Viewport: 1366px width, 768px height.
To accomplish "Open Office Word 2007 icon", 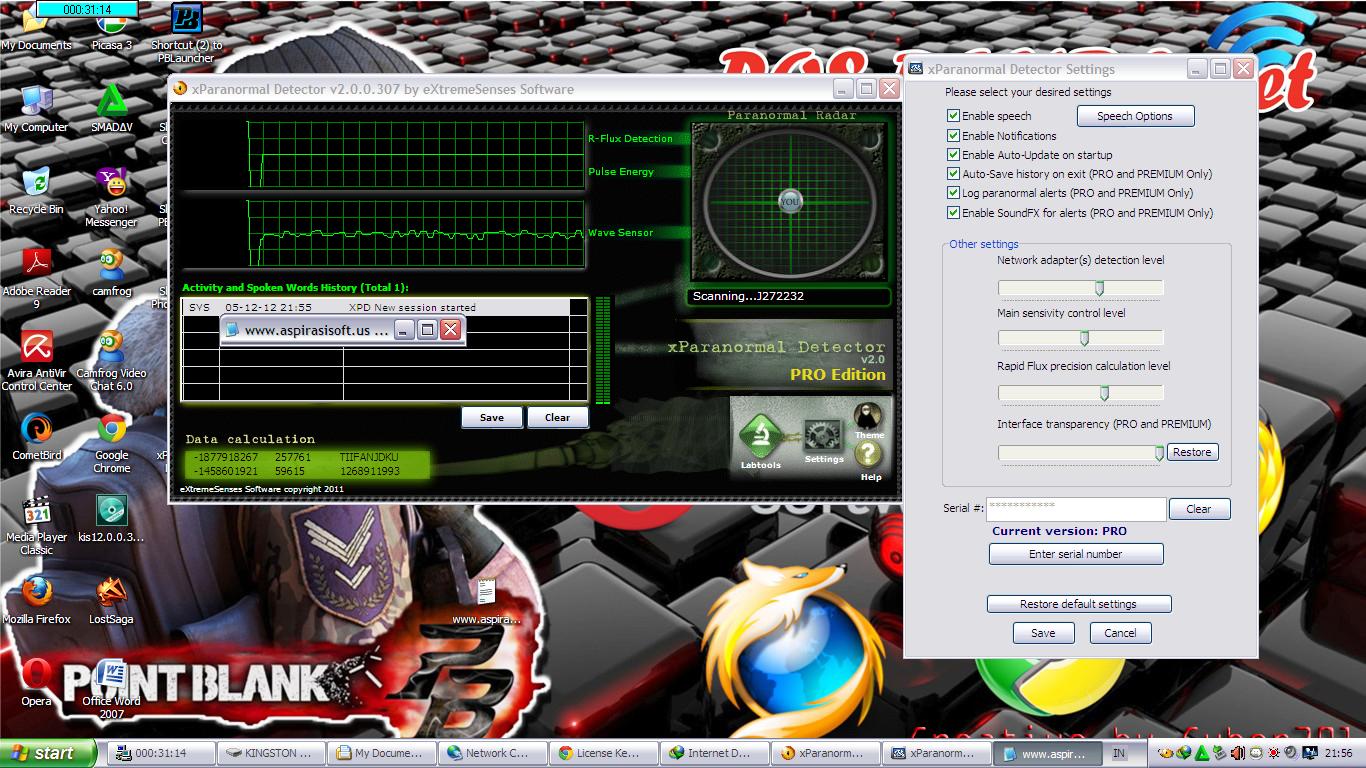I will [x=111, y=689].
